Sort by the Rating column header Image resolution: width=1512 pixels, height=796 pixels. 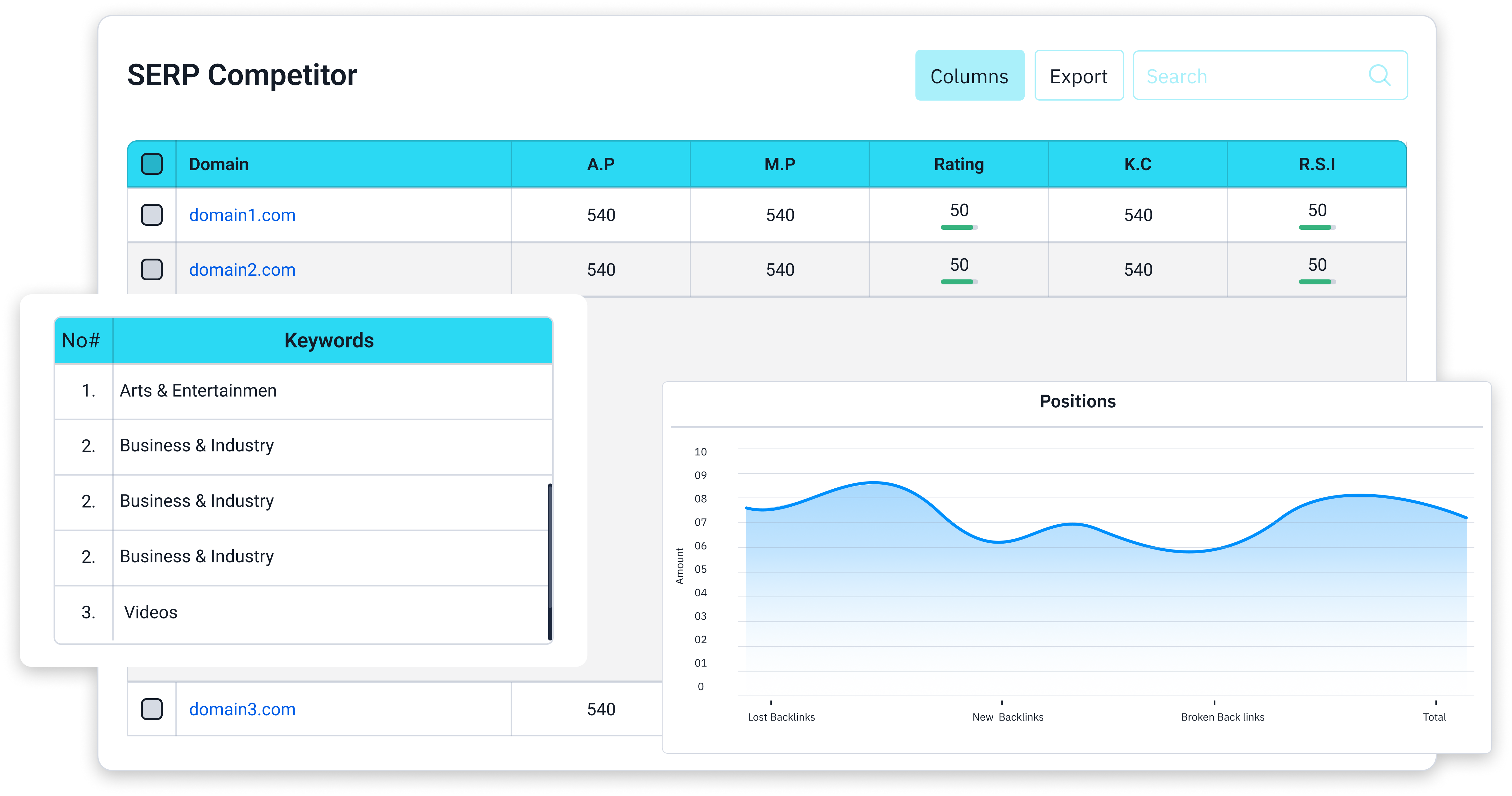(x=959, y=164)
